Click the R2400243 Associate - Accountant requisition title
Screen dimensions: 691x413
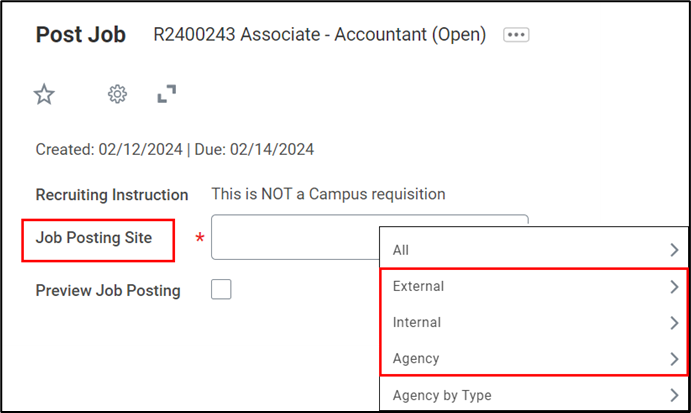319,35
